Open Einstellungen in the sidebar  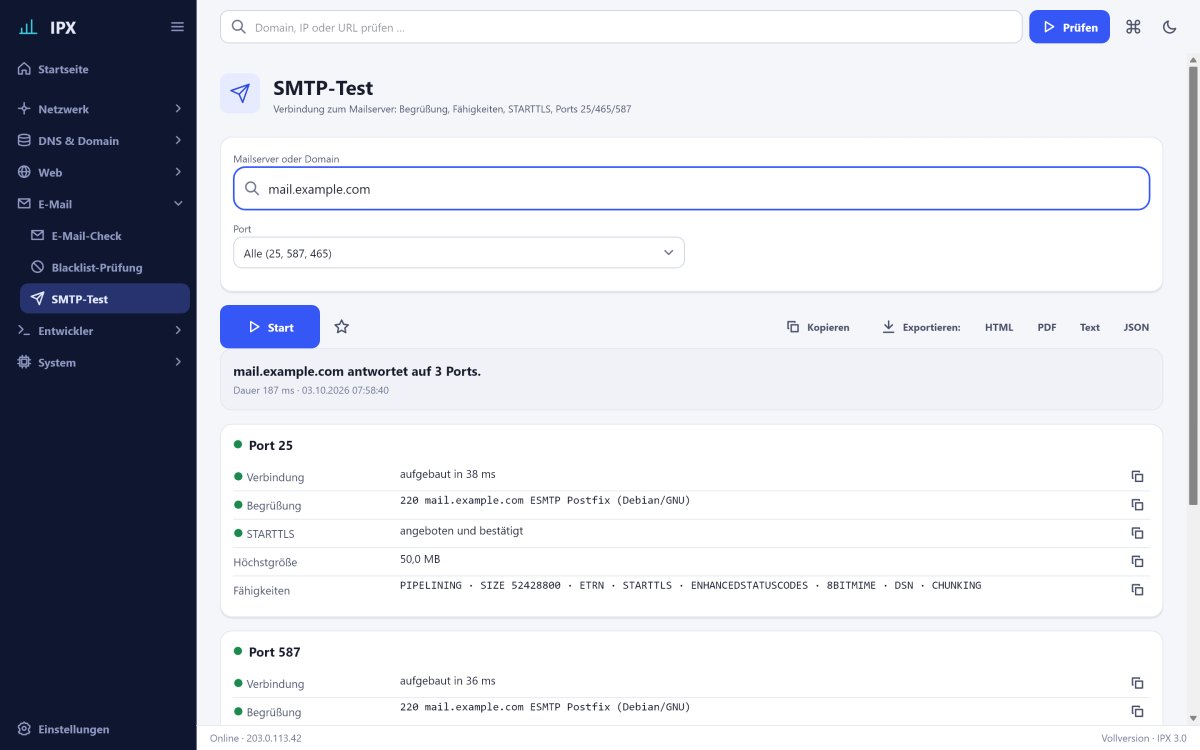pos(98,729)
